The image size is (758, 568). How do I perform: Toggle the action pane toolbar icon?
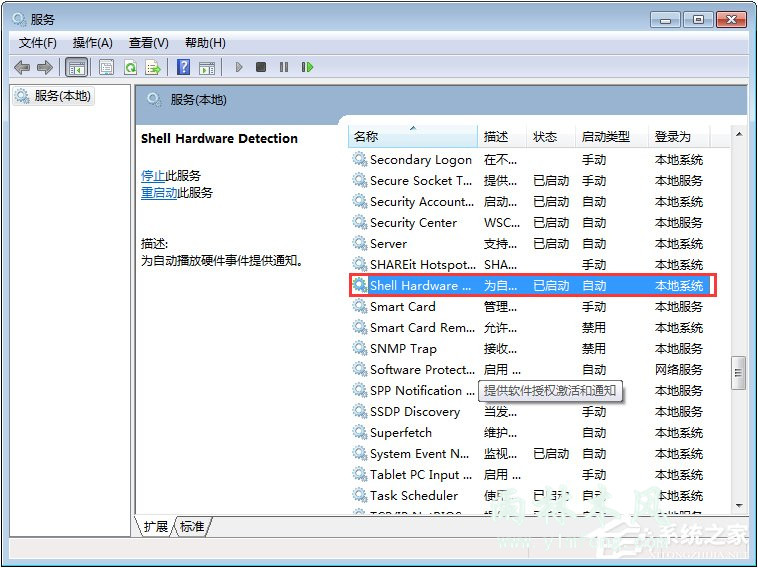pos(207,68)
